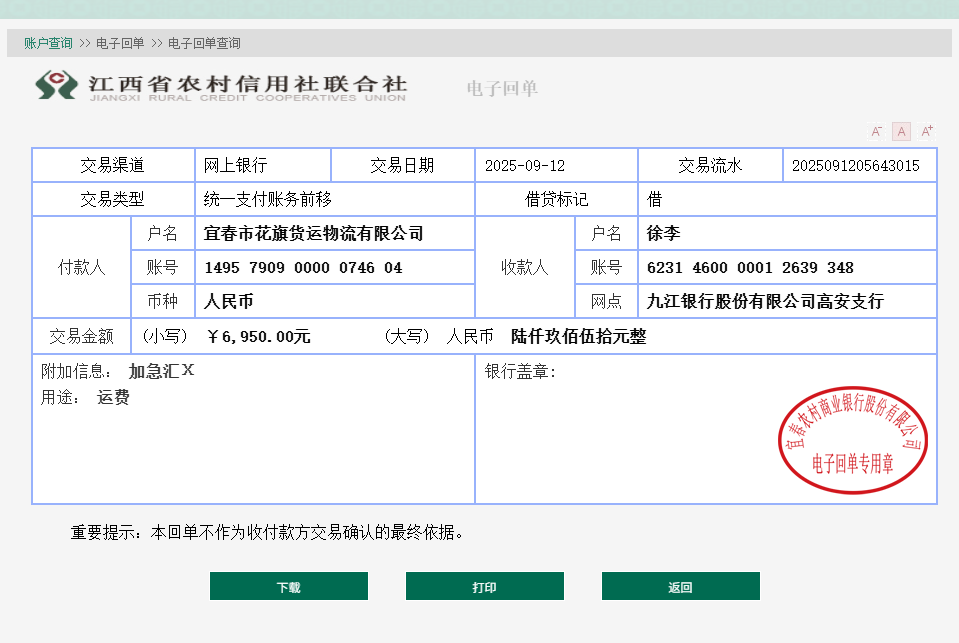Image resolution: width=959 pixels, height=643 pixels.
Task: Click the increase font size A+ icon
Action: pos(927,132)
